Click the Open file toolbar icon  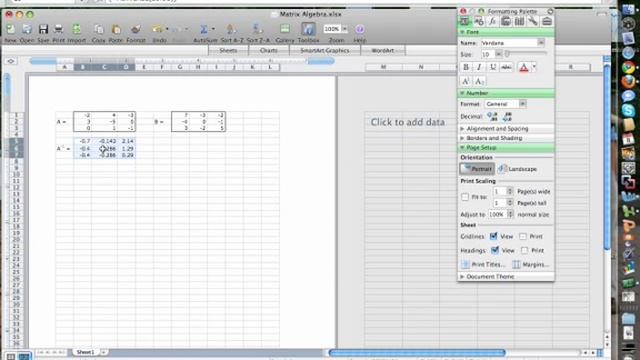[x=27, y=29]
